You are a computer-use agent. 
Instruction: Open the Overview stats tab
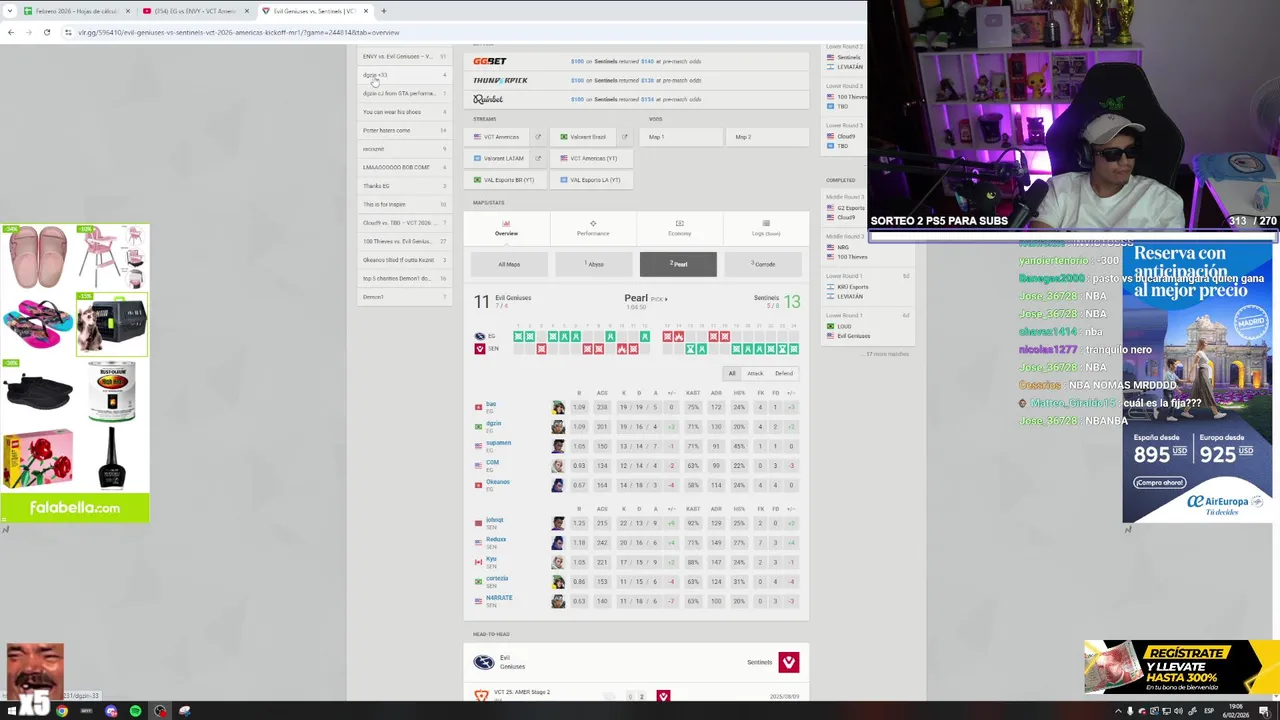506,228
